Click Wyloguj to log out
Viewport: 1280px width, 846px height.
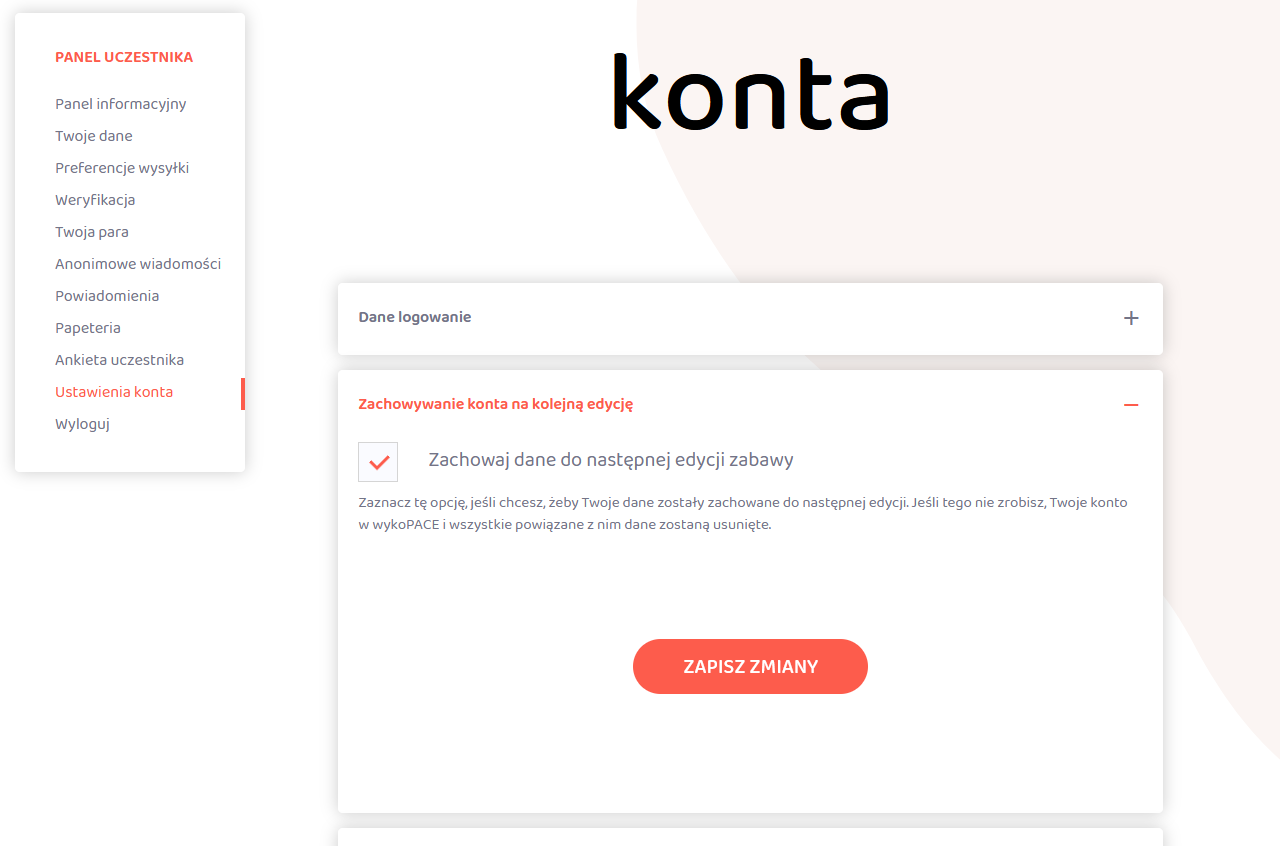pos(82,424)
